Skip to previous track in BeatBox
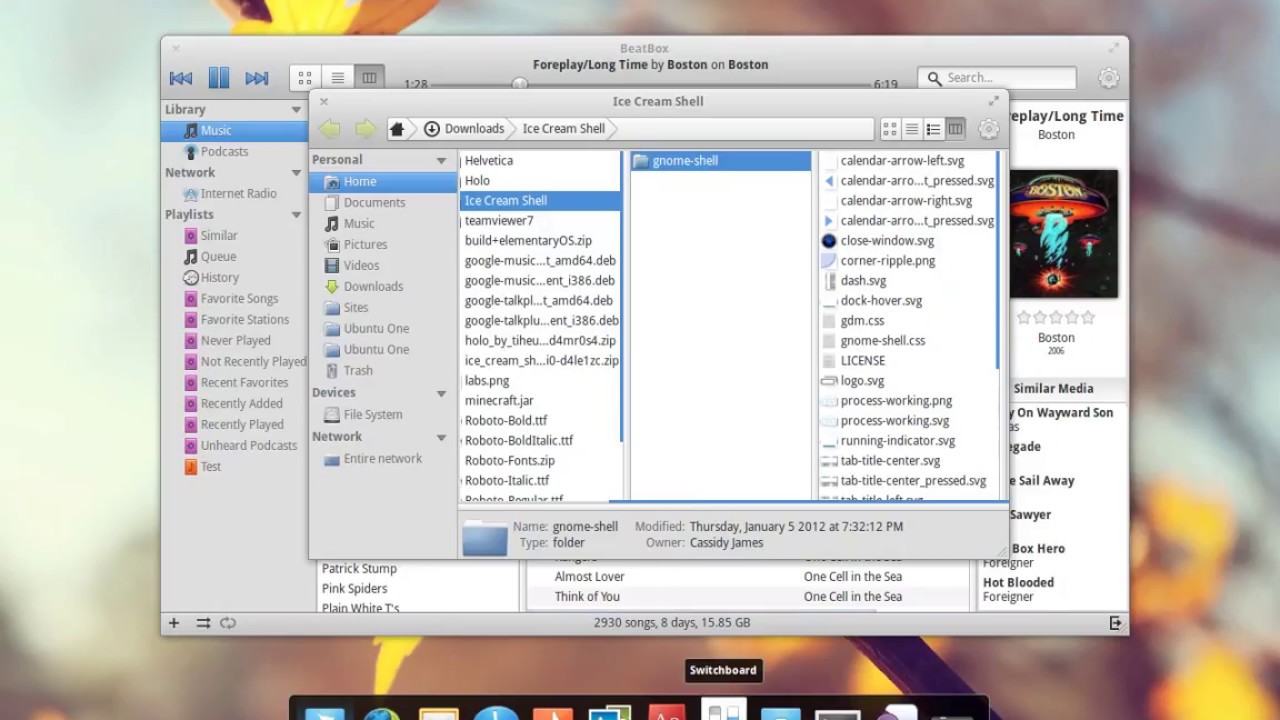The height and width of the screenshot is (720, 1280). 181,78
